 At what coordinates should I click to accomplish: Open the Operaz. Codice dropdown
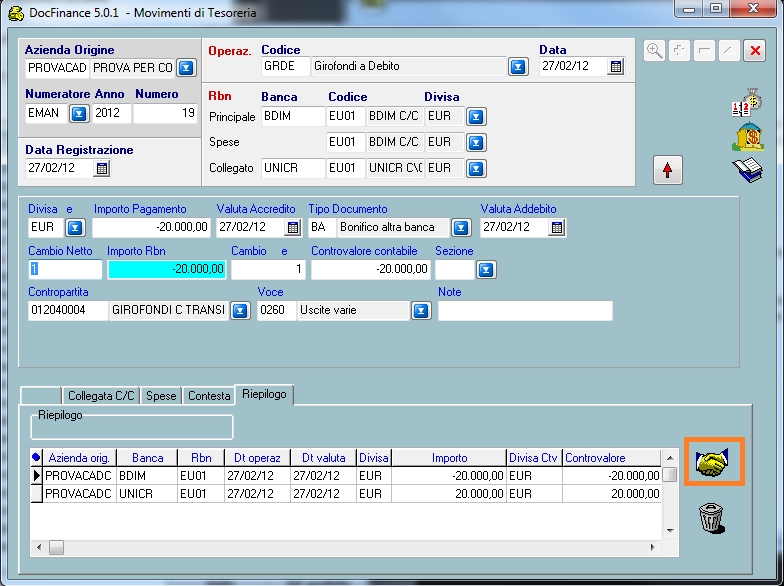[517, 67]
